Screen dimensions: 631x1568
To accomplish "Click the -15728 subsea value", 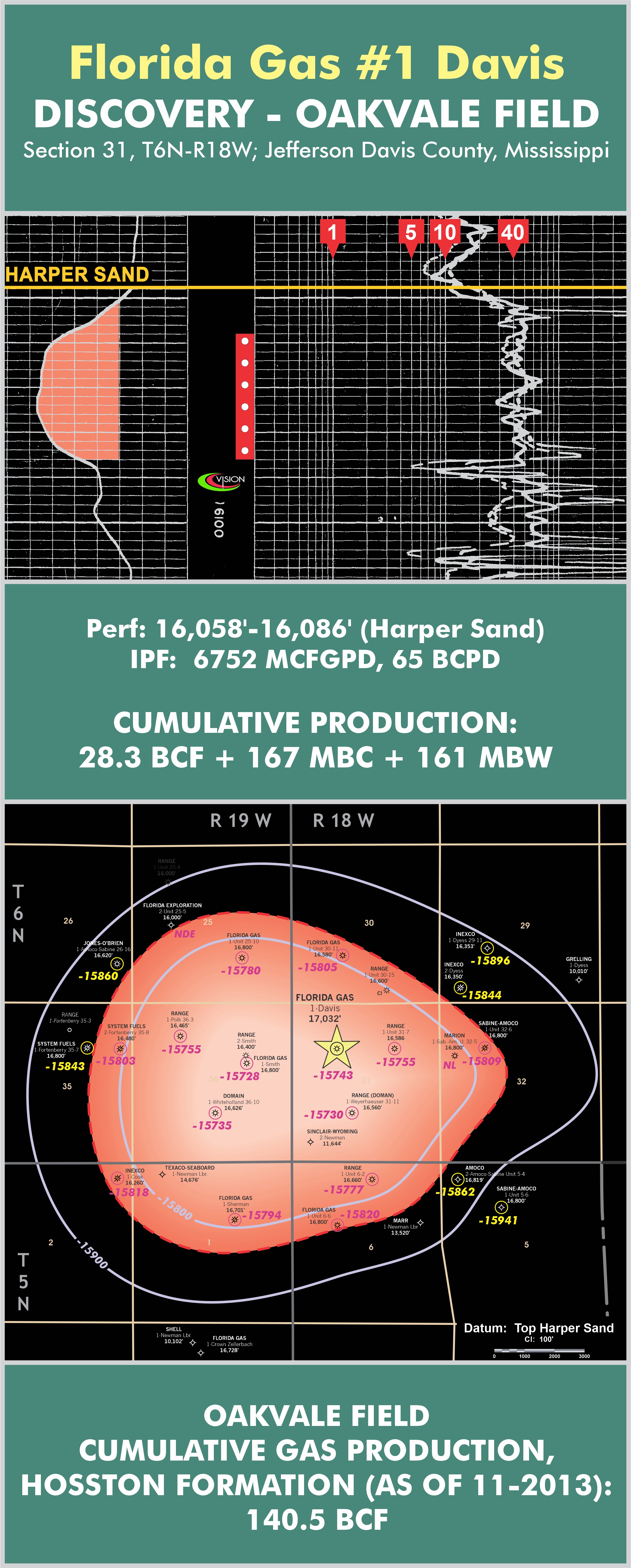I will [239, 1076].
